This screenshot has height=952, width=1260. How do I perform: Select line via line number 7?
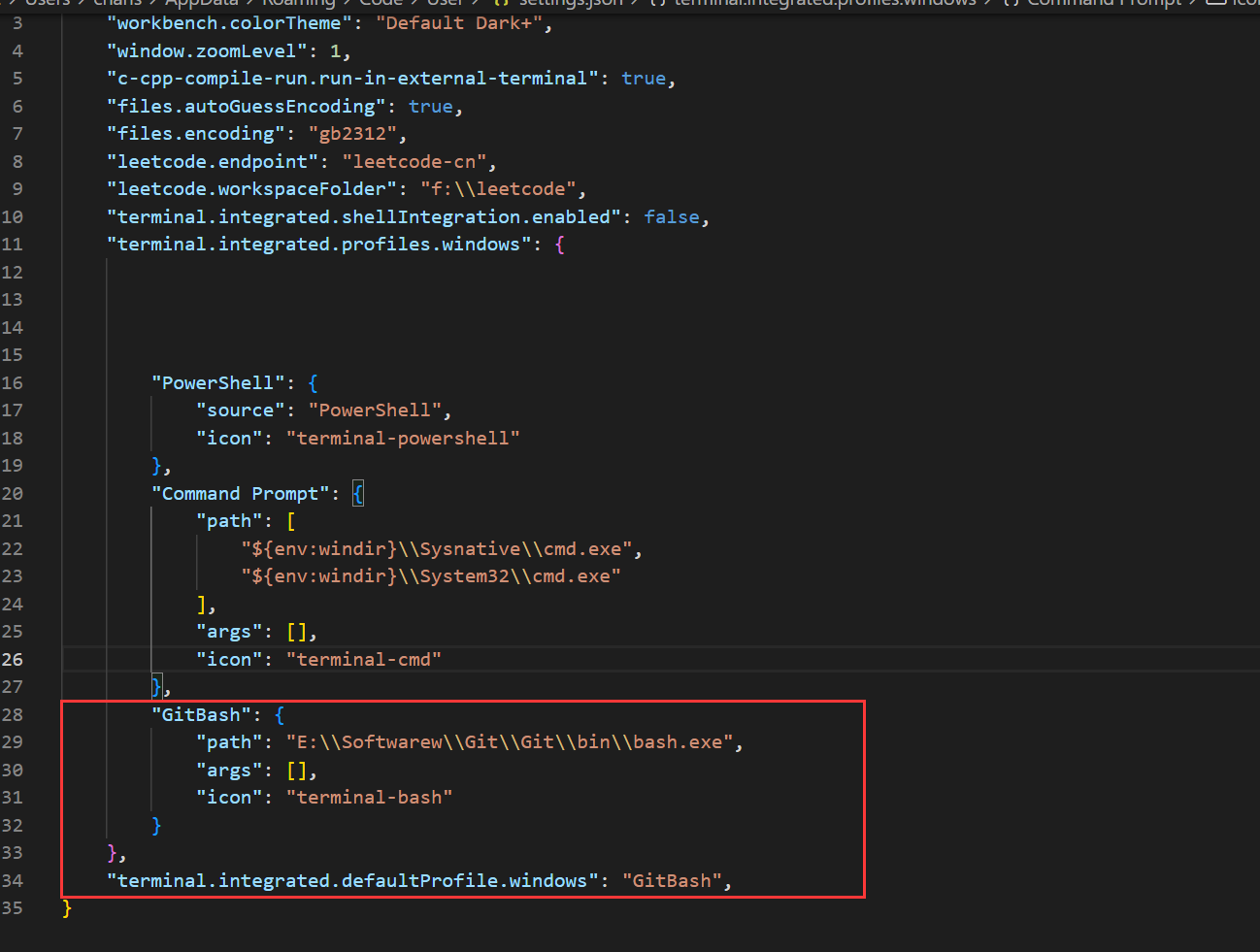(x=17, y=134)
